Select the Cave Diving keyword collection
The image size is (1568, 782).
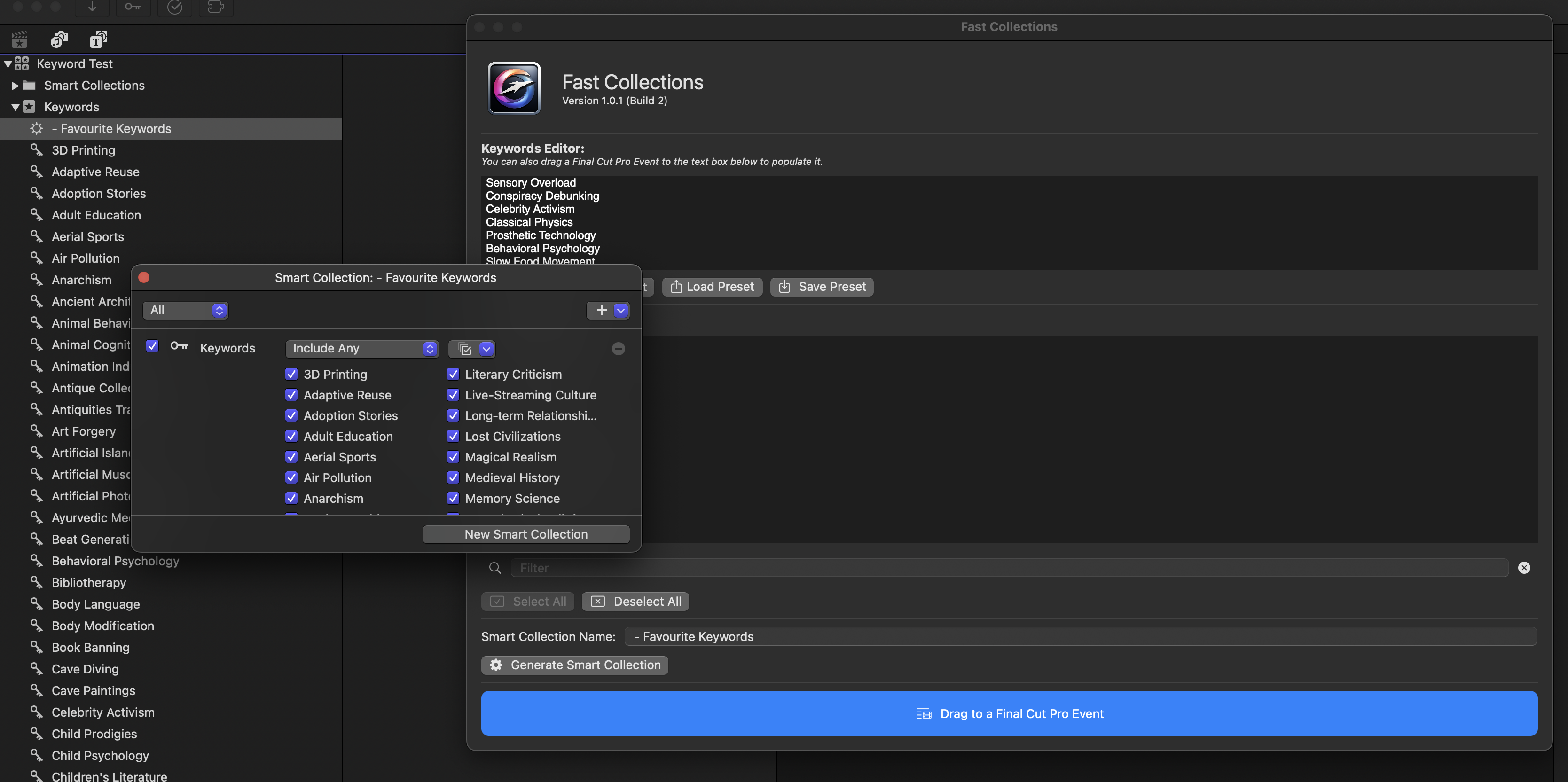click(x=85, y=669)
